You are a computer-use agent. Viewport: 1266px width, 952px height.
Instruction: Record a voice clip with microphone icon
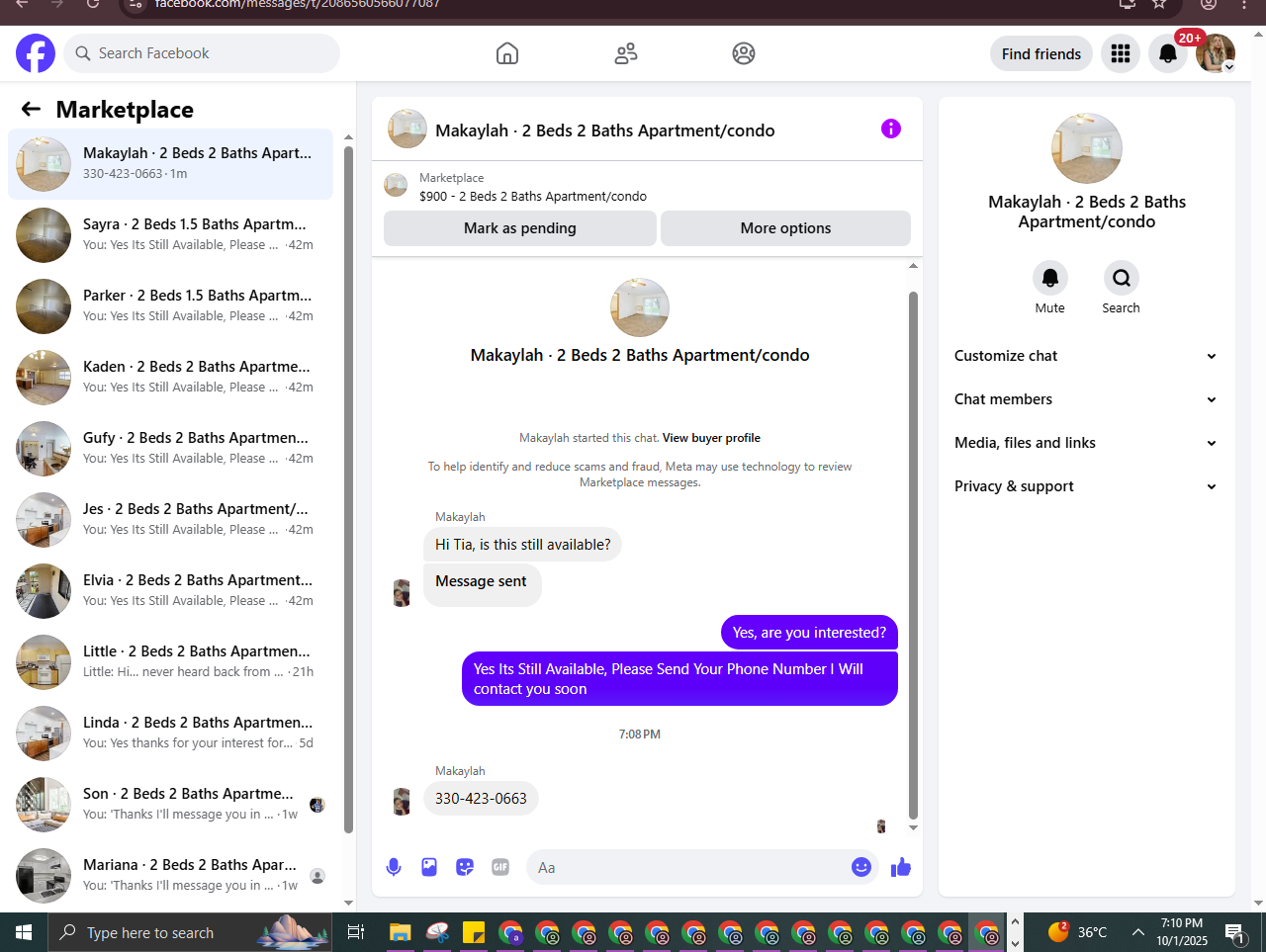(394, 867)
